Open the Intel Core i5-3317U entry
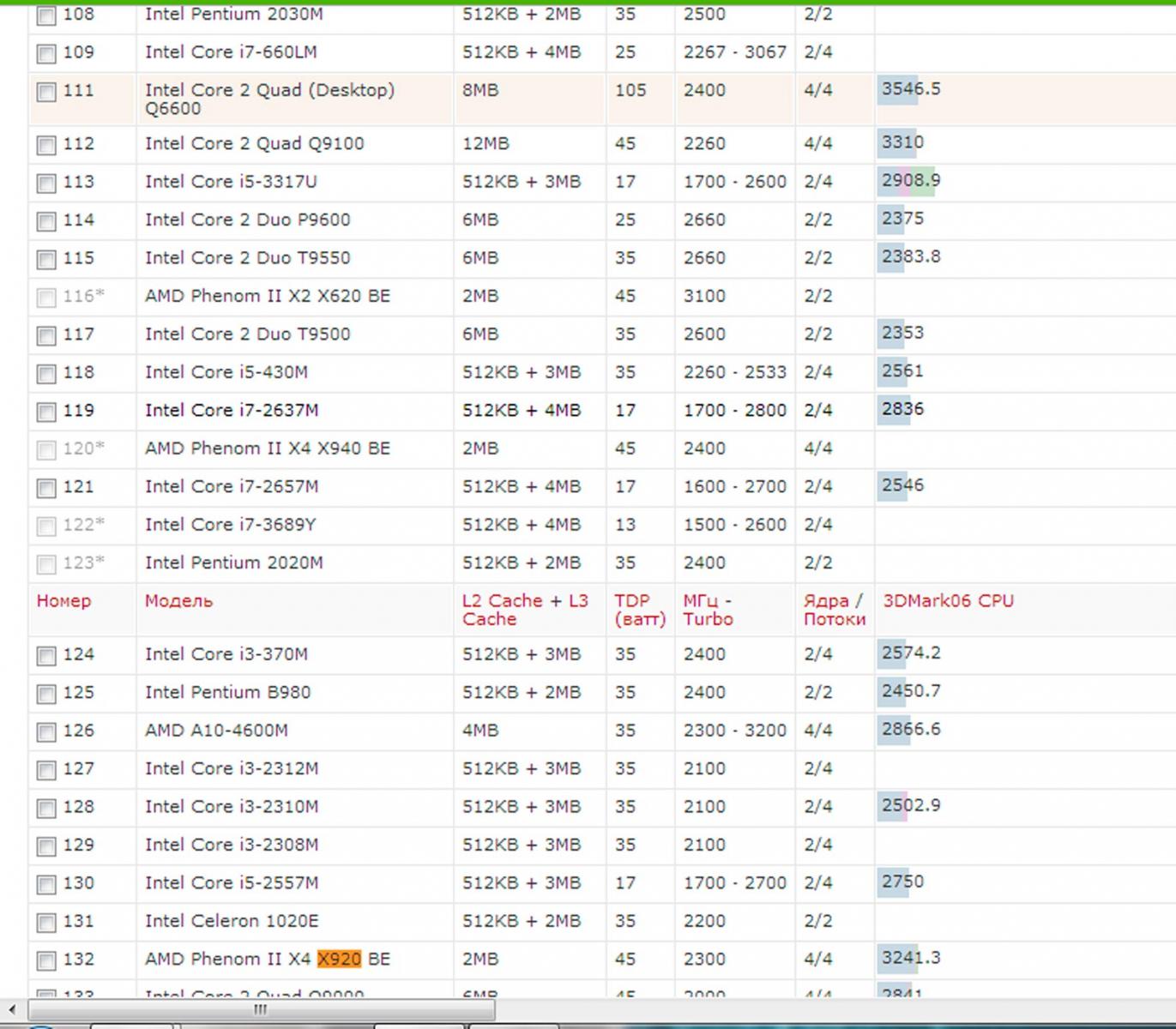Image resolution: width=1176 pixels, height=1029 pixels. 231,182
